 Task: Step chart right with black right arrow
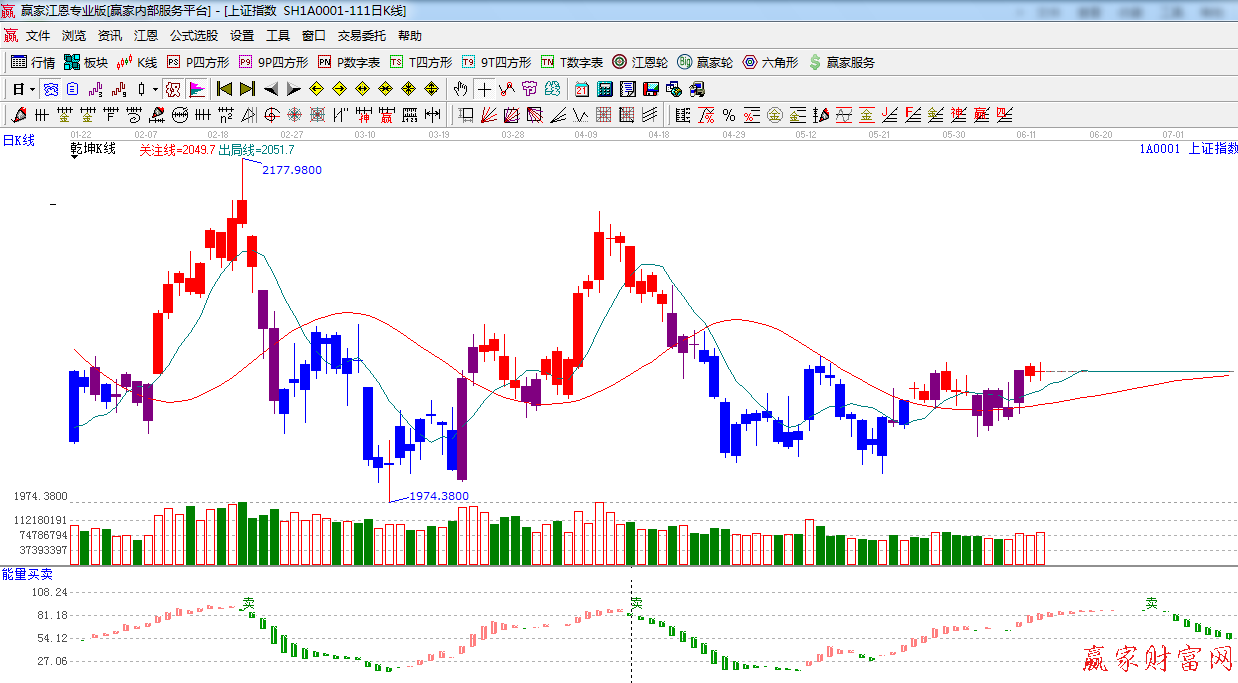click(294, 89)
